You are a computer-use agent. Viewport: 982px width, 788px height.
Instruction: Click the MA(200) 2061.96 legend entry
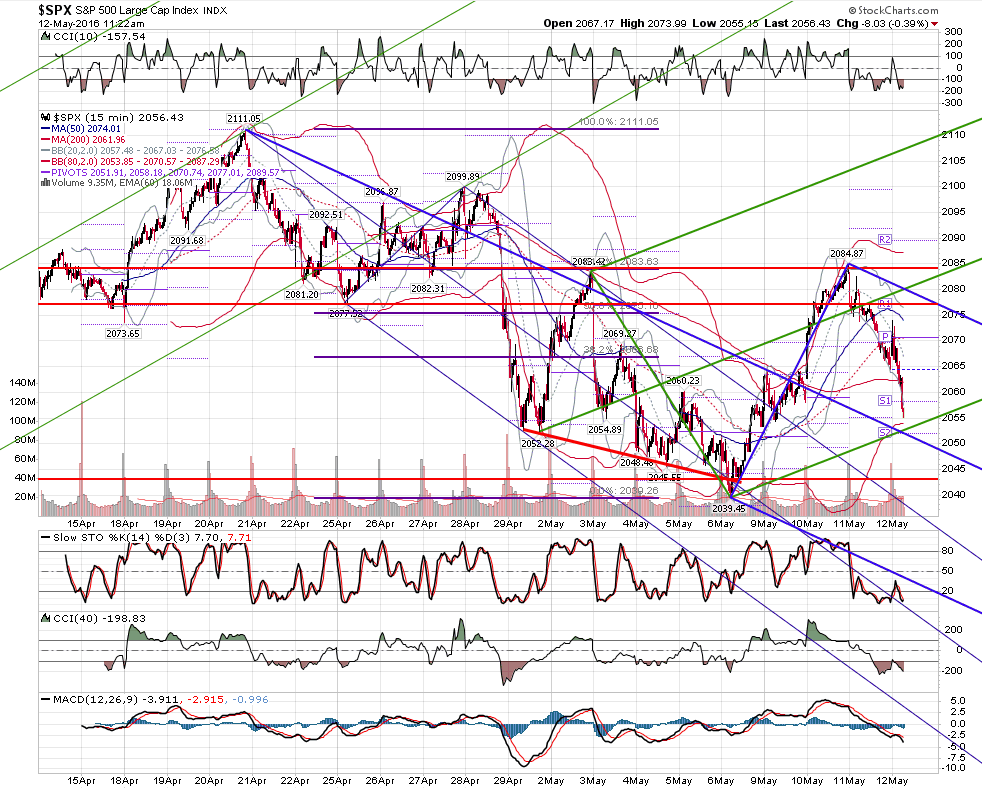89,139
